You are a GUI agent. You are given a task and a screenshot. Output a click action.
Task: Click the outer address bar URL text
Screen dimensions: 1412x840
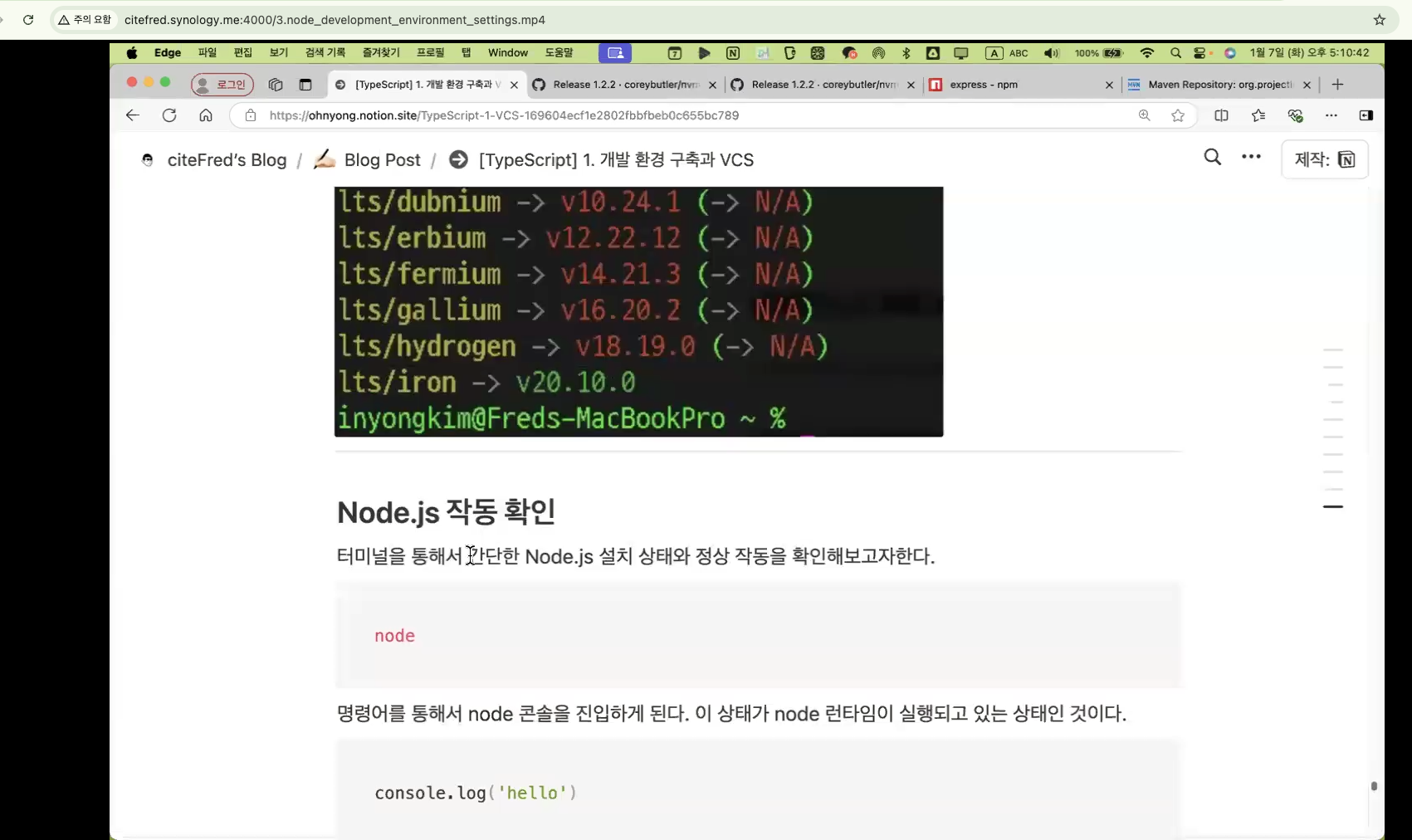coord(335,20)
